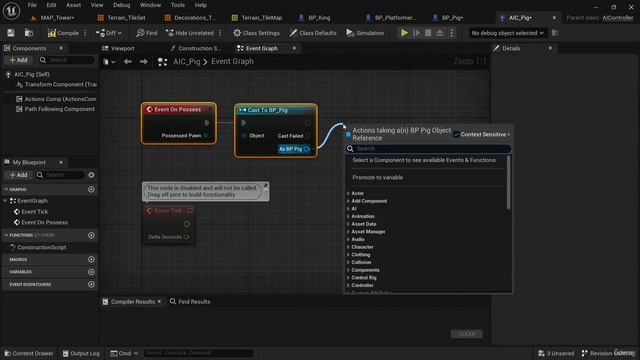This screenshot has width=640, height=360.
Task: Open My Blueprint settings gear
Action: (x=91, y=175)
